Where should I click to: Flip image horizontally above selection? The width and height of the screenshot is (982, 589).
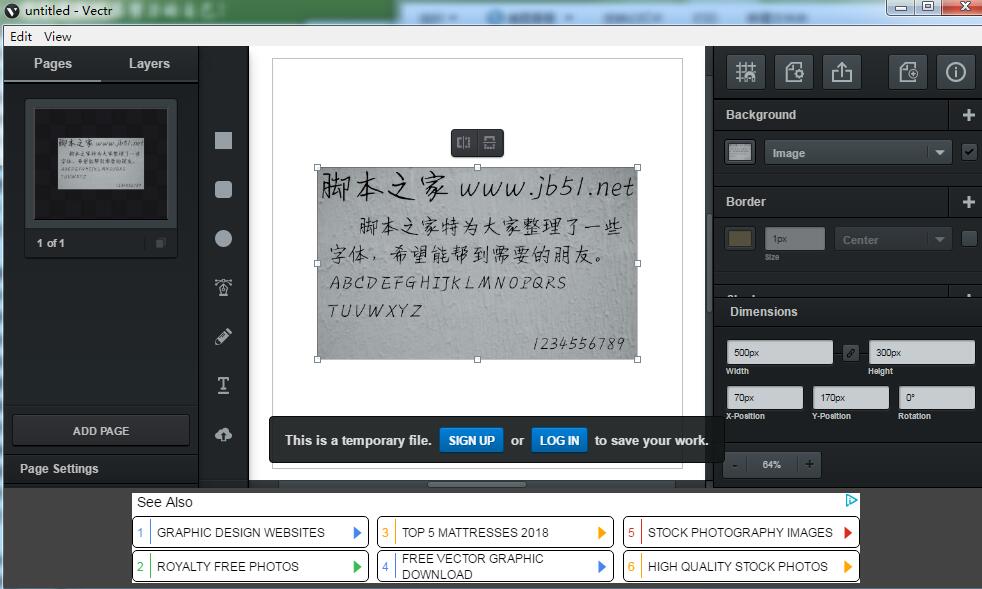tap(464, 143)
